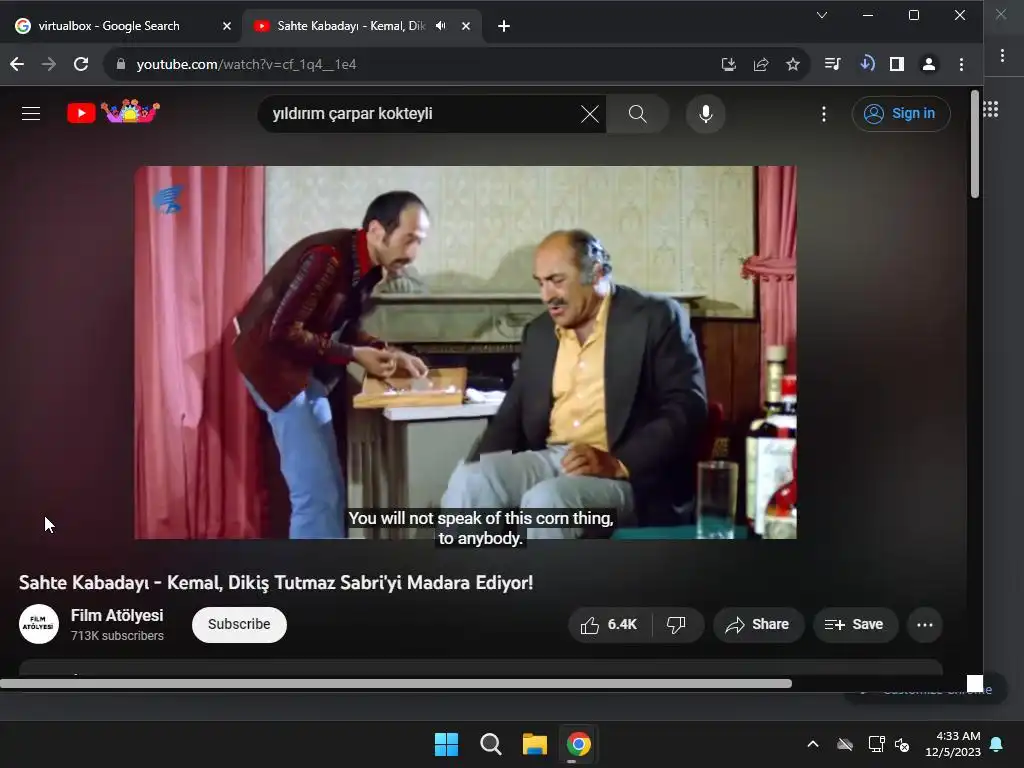Sign in to YouTube

tap(901, 114)
